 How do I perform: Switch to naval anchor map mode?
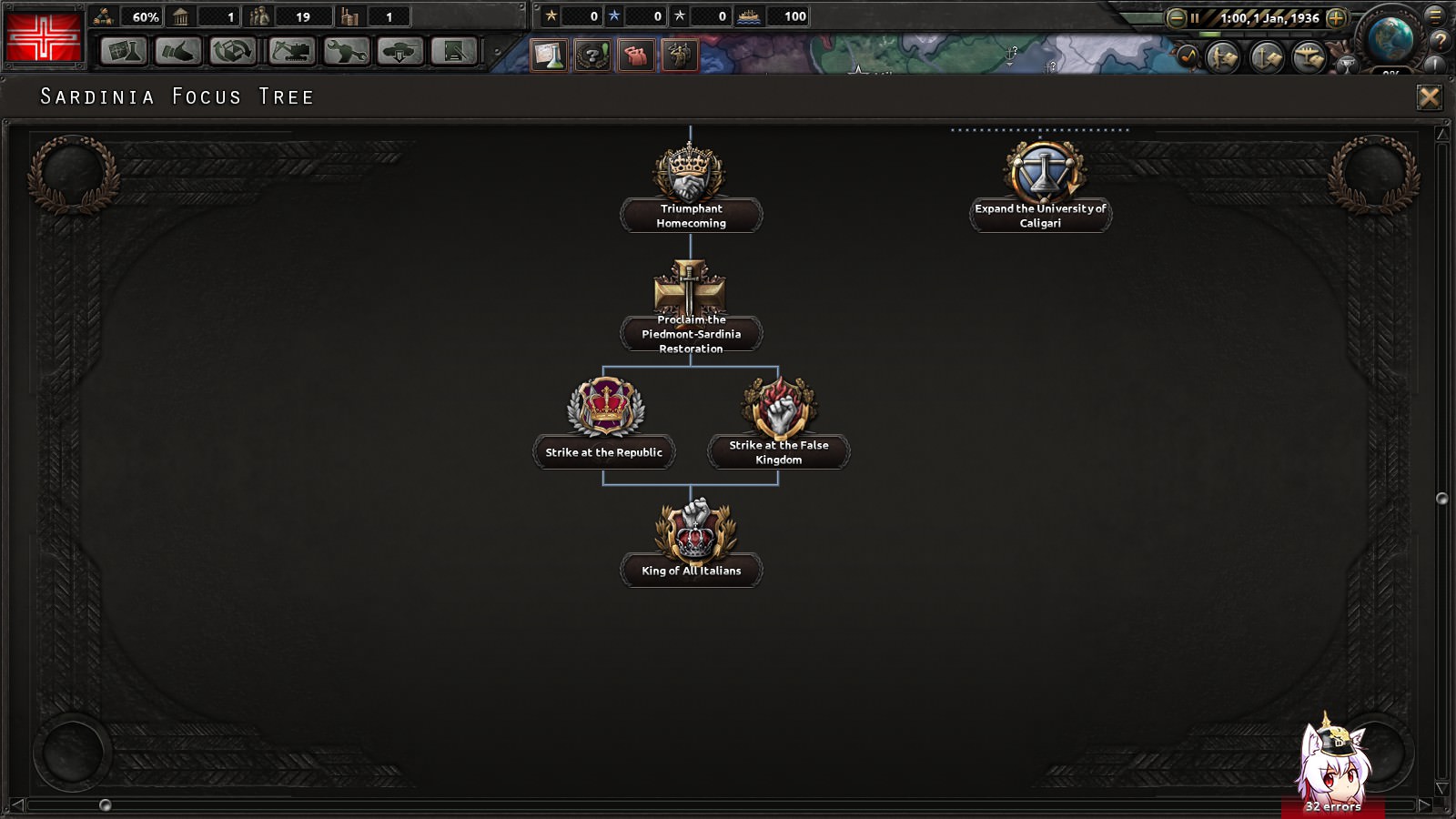tap(1267, 57)
